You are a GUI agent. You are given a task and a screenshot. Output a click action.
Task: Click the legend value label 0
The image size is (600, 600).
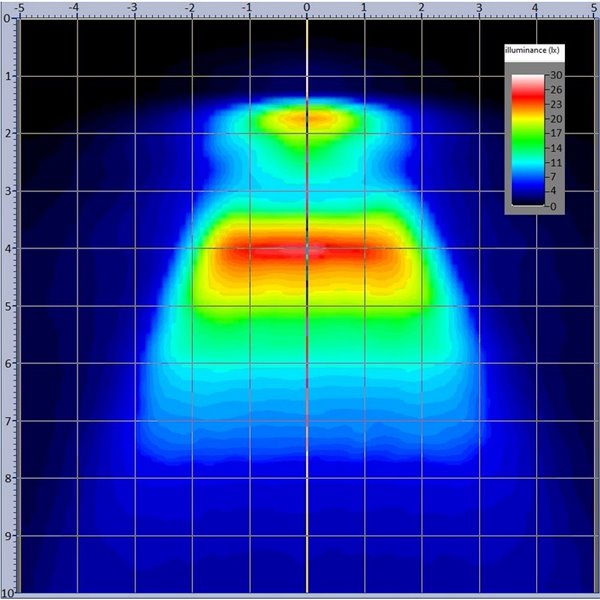[x=551, y=205]
